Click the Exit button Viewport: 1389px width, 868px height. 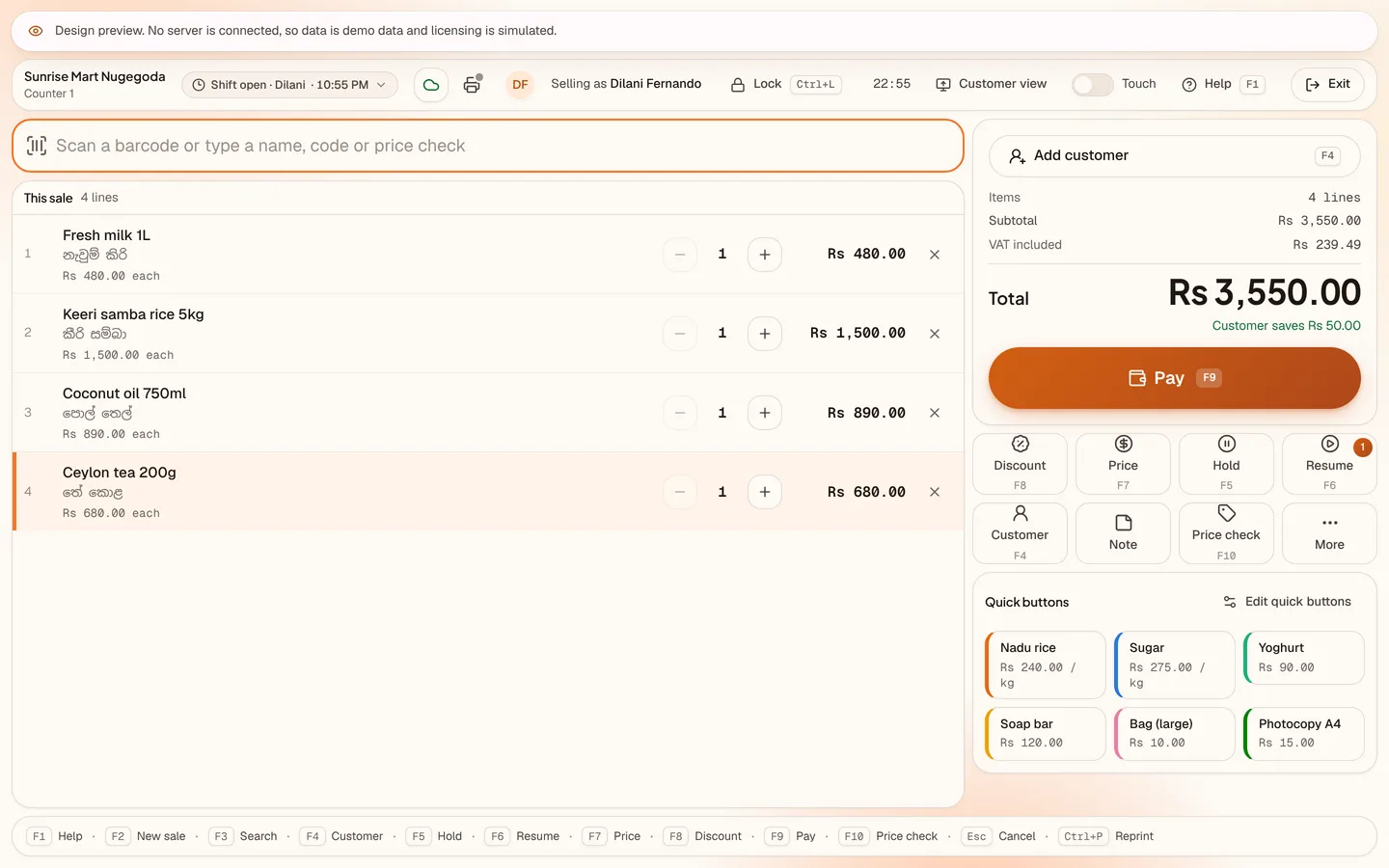pyautogui.click(x=1328, y=84)
